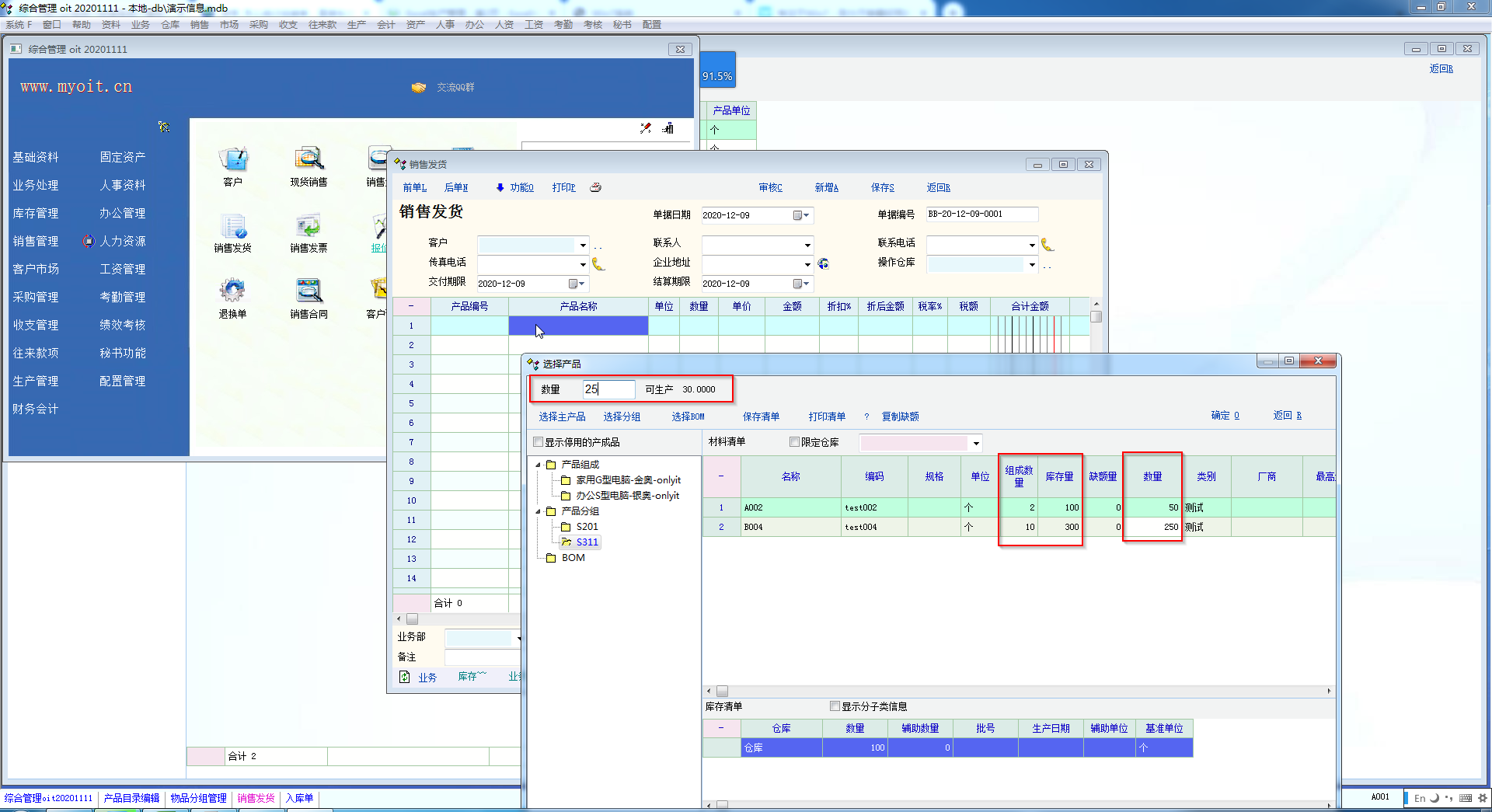Select the S201 tree item
The image size is (1492, 812).
[x=587, y=527]
